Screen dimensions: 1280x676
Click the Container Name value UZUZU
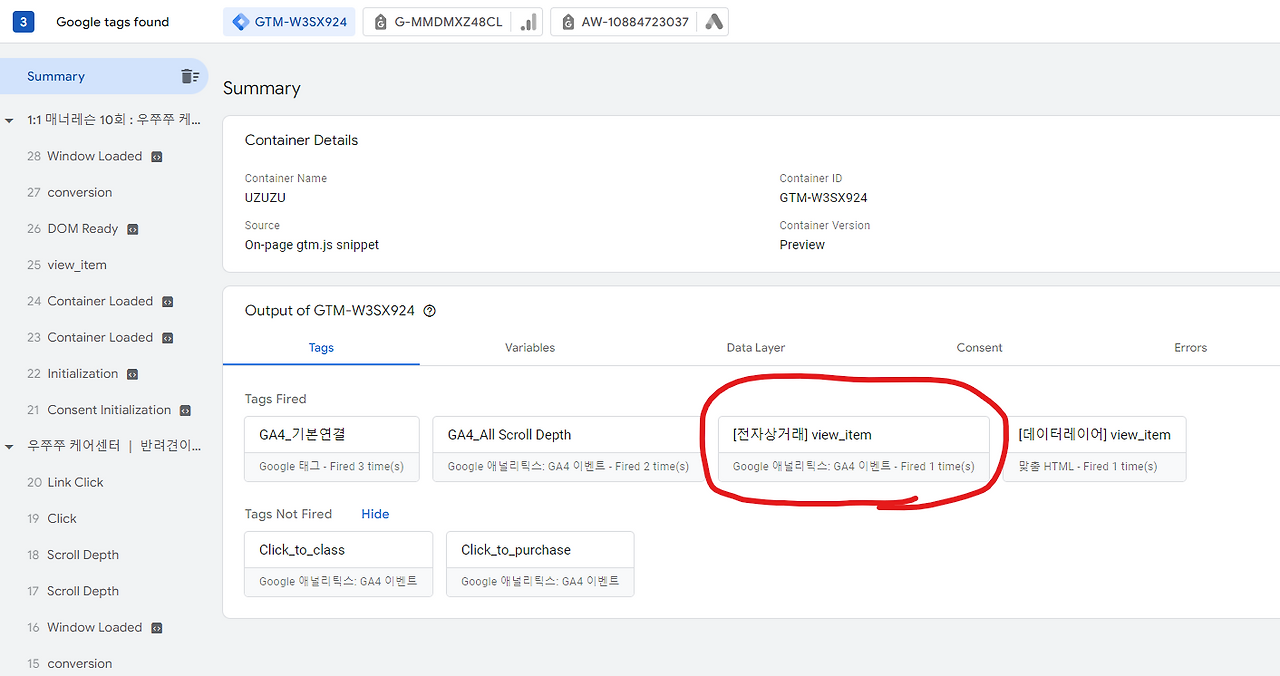tap(265, 198)
